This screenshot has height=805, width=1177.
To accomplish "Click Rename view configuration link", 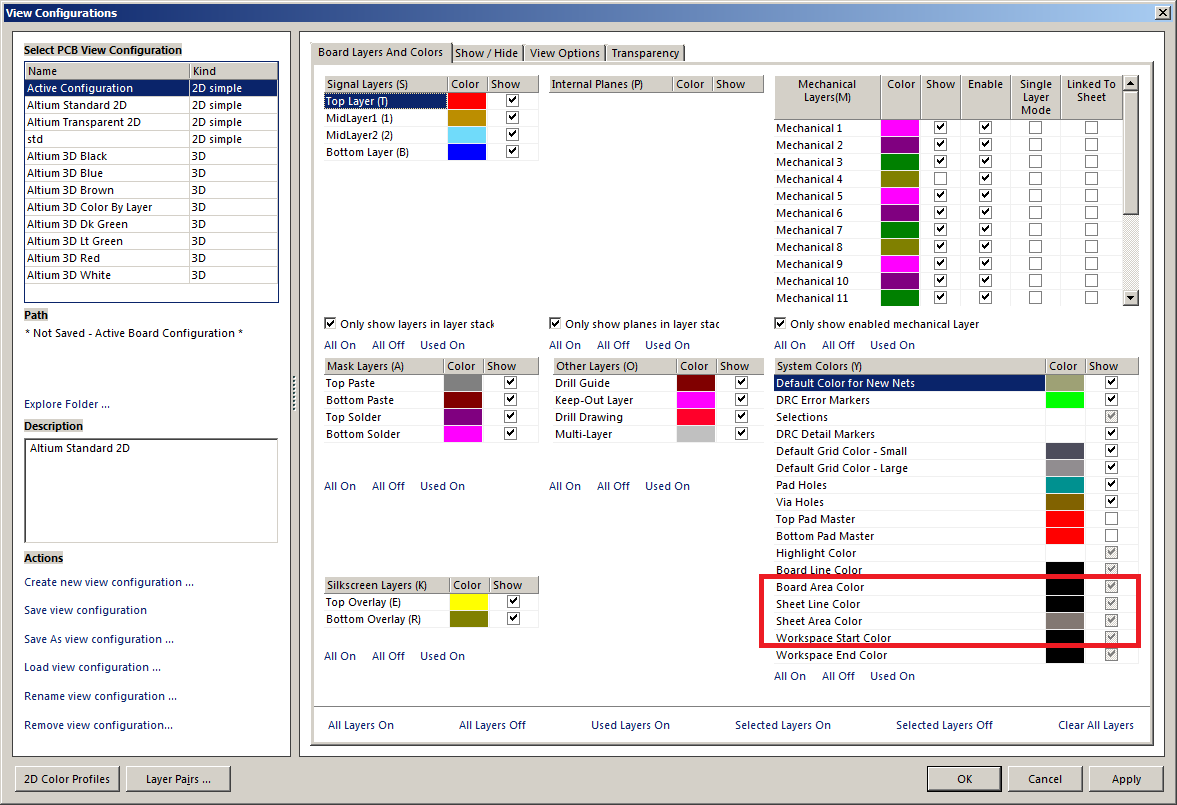I will (101, 696).
